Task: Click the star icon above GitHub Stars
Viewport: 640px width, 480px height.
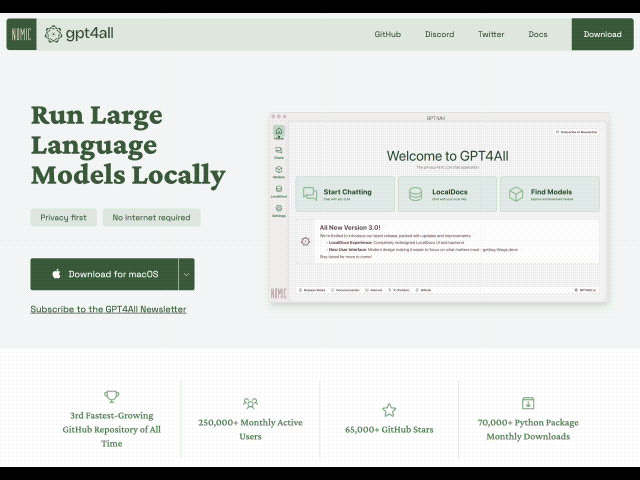Action: 389,410
